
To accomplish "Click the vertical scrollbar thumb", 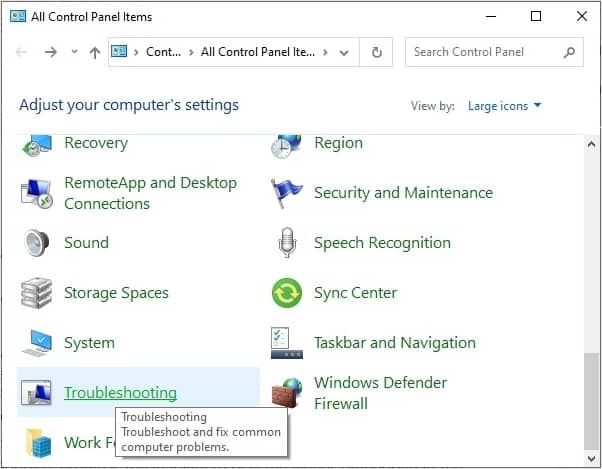I will click(x=591, y=401).
